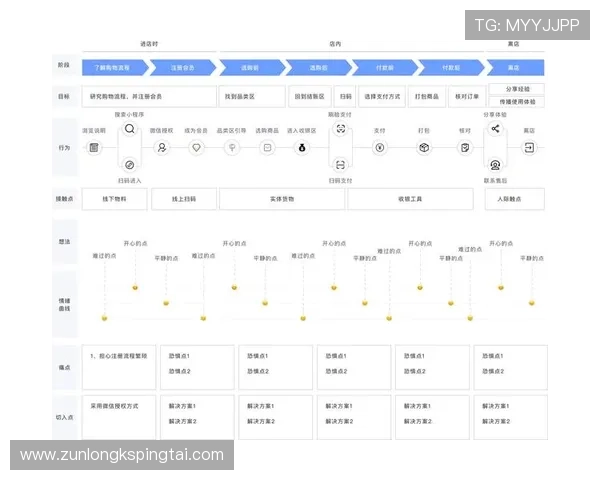
Task: Click the 联系售后 support agent icon
Action: pyautogui.click(x=496, y=165)
